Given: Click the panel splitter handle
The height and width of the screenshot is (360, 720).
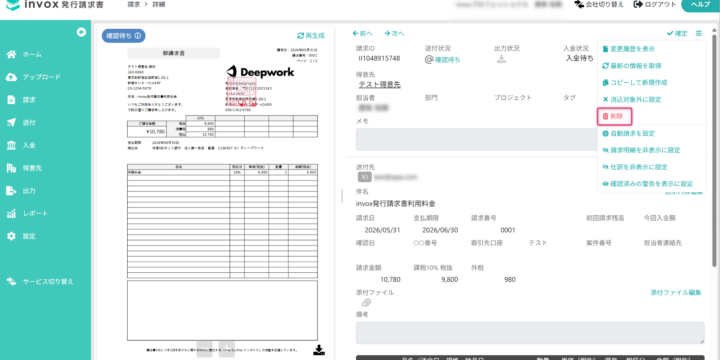Looking at the screenshot, I should tap(342, 196).
